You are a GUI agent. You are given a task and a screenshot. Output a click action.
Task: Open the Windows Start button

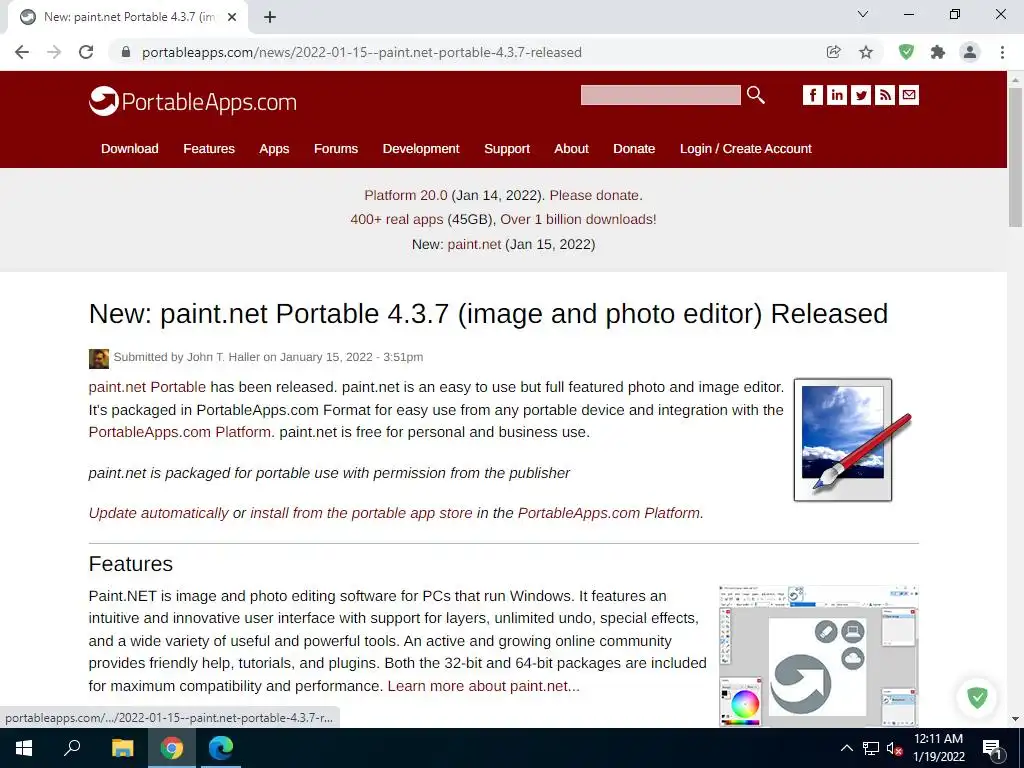[24, 748]
